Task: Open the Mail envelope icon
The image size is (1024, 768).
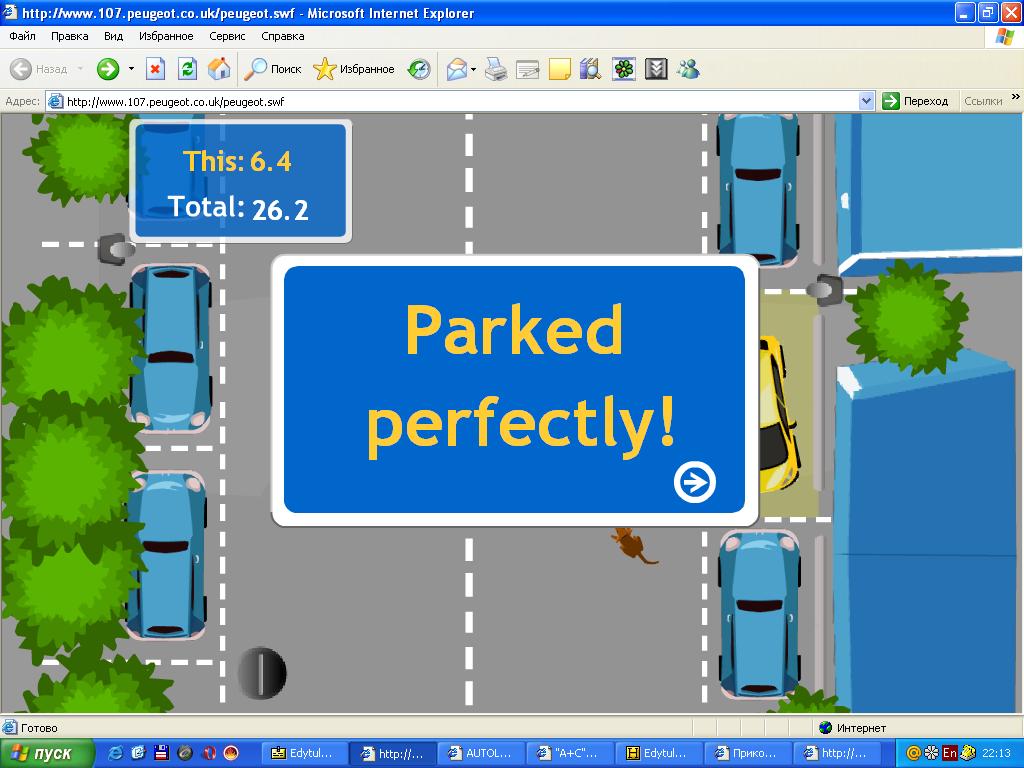Action: click(x=456, y=69)
